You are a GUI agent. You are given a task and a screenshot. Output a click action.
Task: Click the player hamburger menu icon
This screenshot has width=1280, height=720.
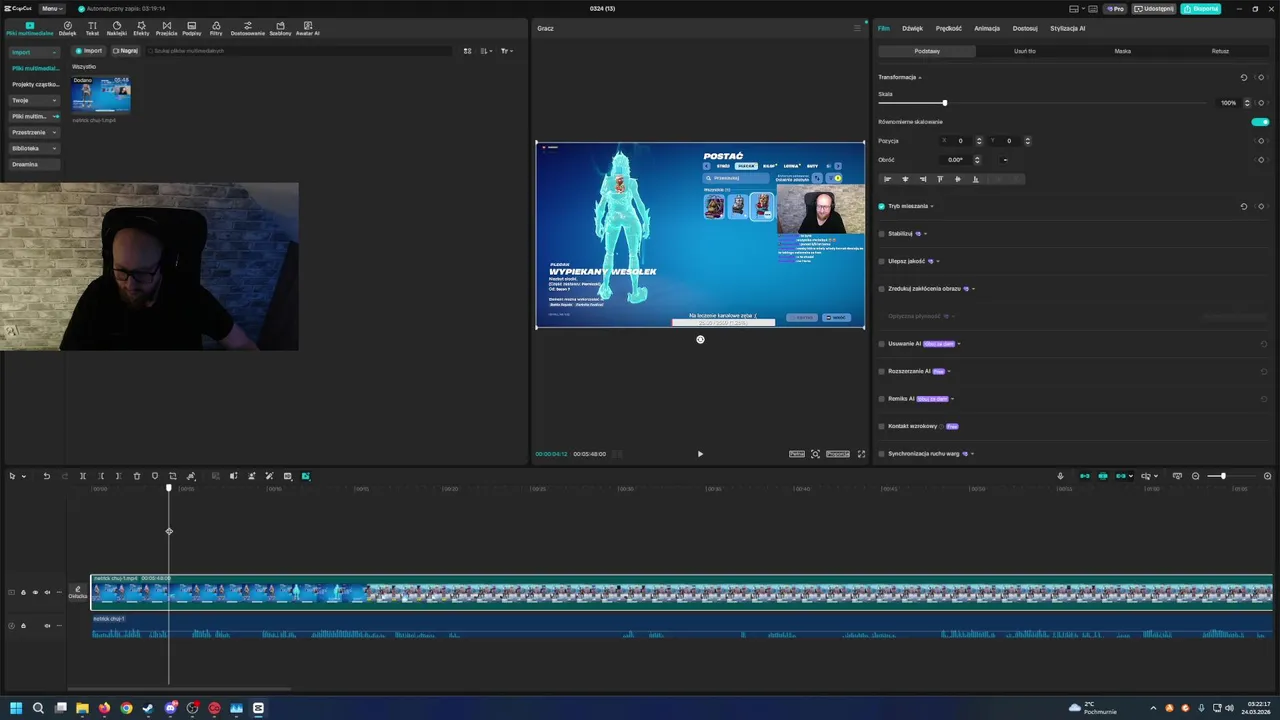[x=856, y=28]
